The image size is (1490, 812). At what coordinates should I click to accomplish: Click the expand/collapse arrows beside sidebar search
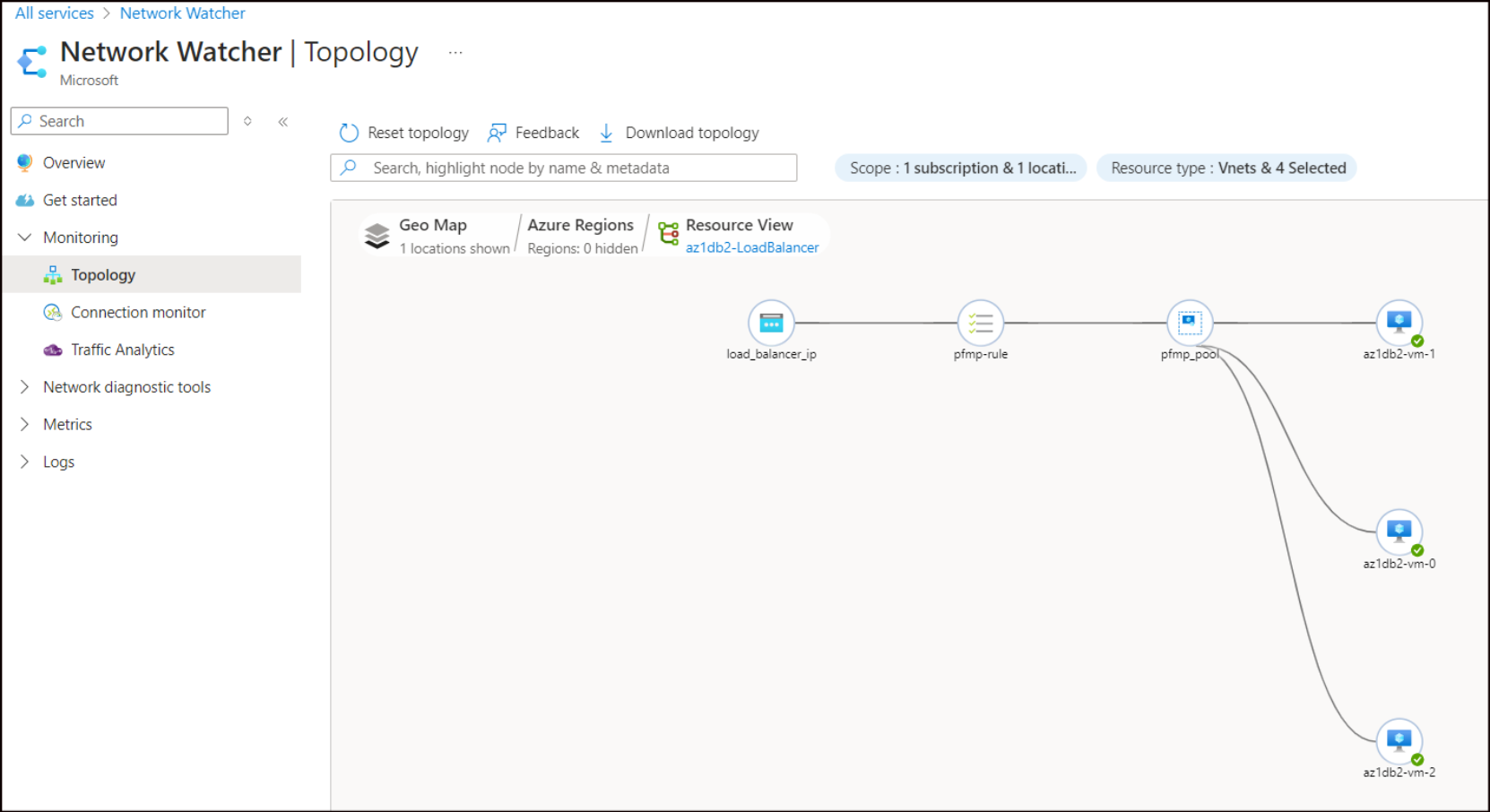point(247,121)
